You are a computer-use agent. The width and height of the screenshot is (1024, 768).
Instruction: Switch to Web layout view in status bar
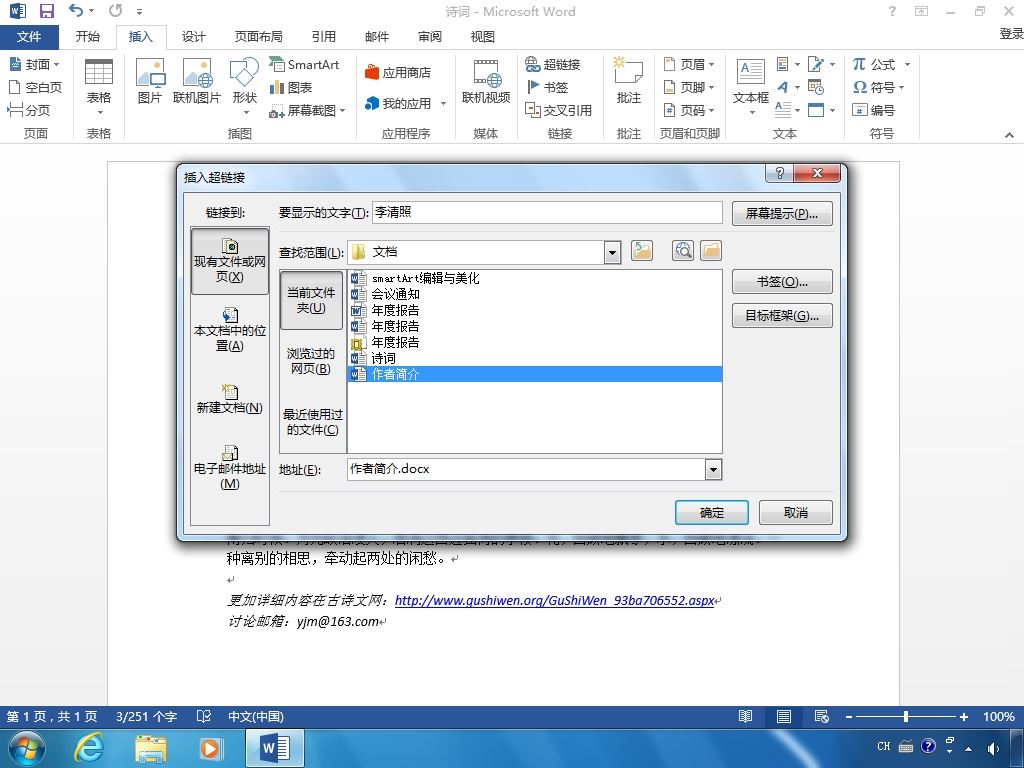tap(822, 716)
